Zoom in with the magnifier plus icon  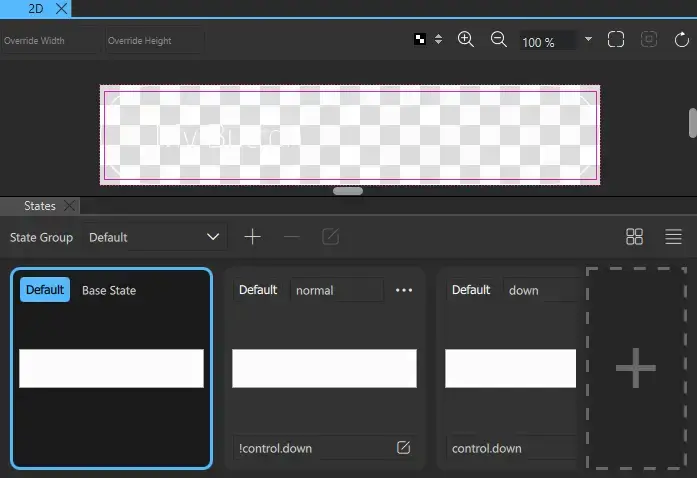tap(465, 40)
